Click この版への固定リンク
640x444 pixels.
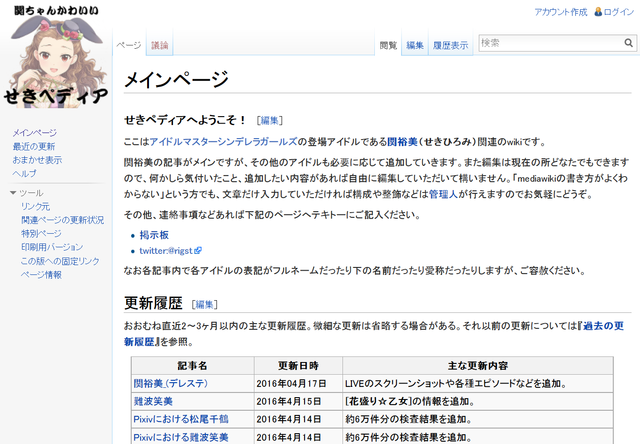(60, 261)
